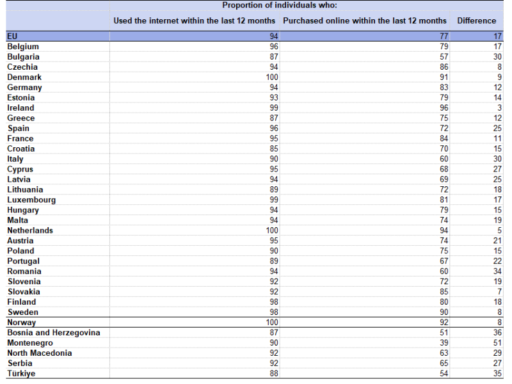This screenshot has width=512, height=384.
Task: Select the Germany row label
Action: click(24, 87)
